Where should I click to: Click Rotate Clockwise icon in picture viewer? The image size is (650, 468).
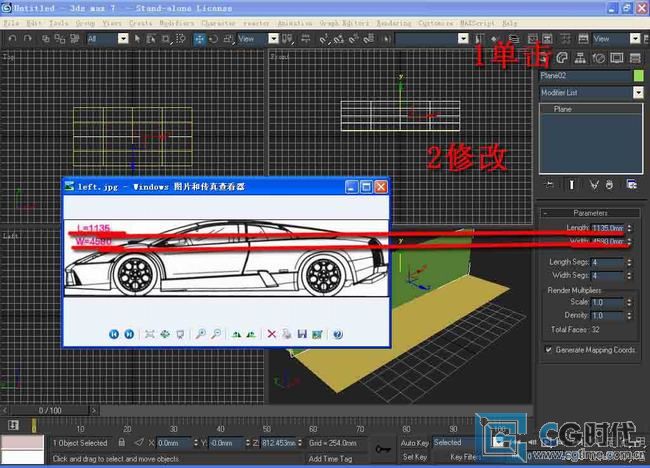coord(236,334)
